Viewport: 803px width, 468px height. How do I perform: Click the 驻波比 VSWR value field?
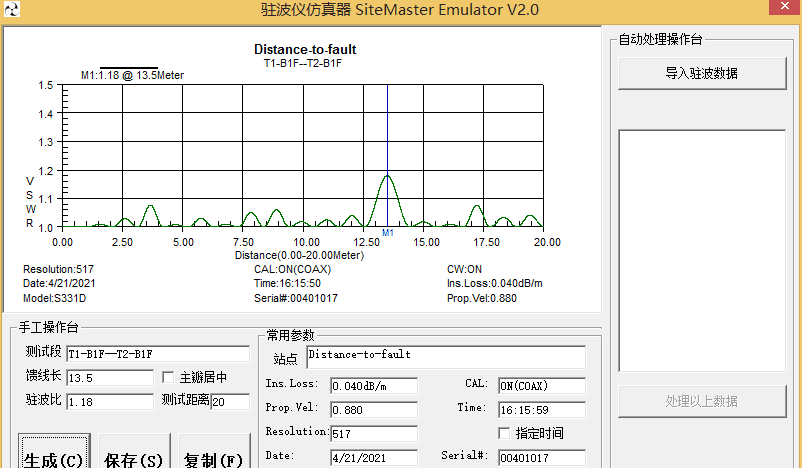(109, 401)
